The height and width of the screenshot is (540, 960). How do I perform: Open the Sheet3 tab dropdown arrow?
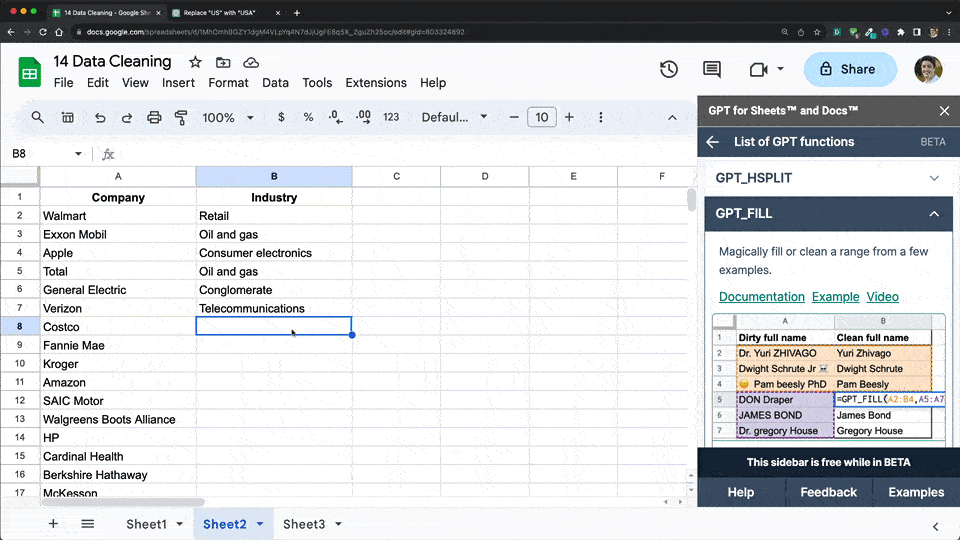pos(338,524)
